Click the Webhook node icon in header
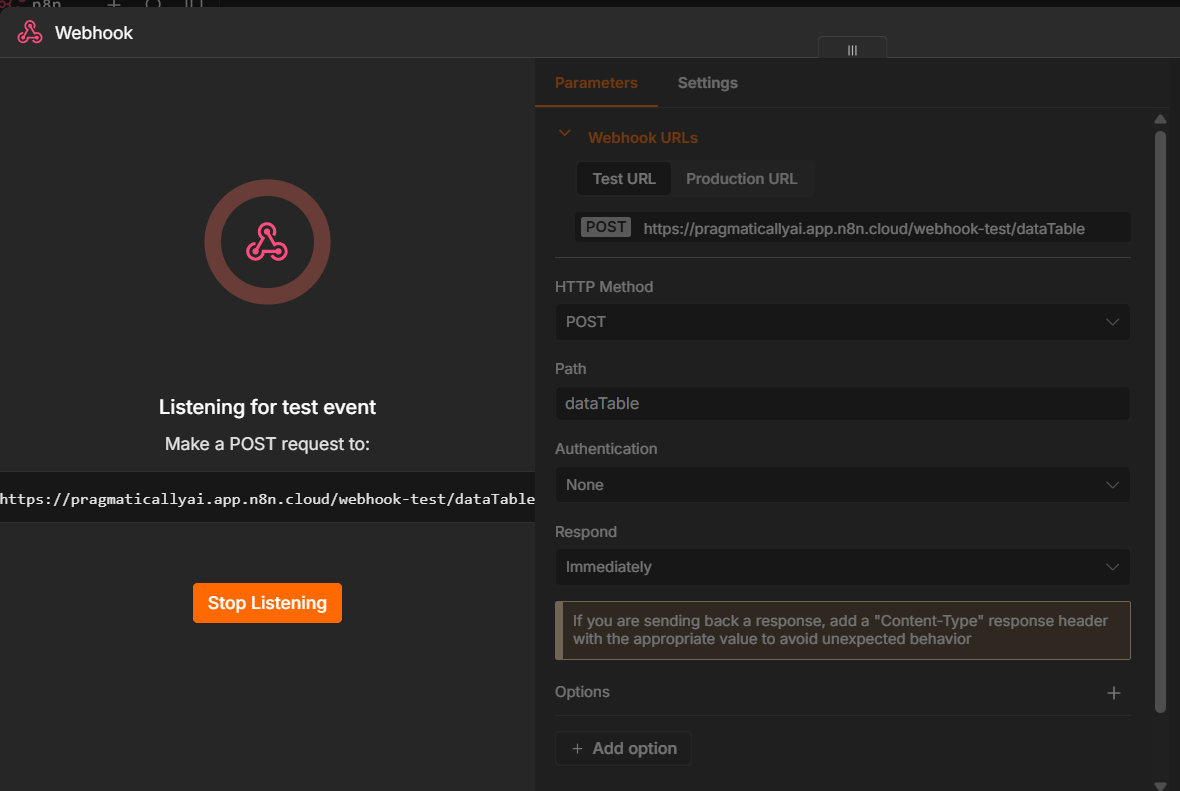The image size is (1180, 791). point(30,33)
